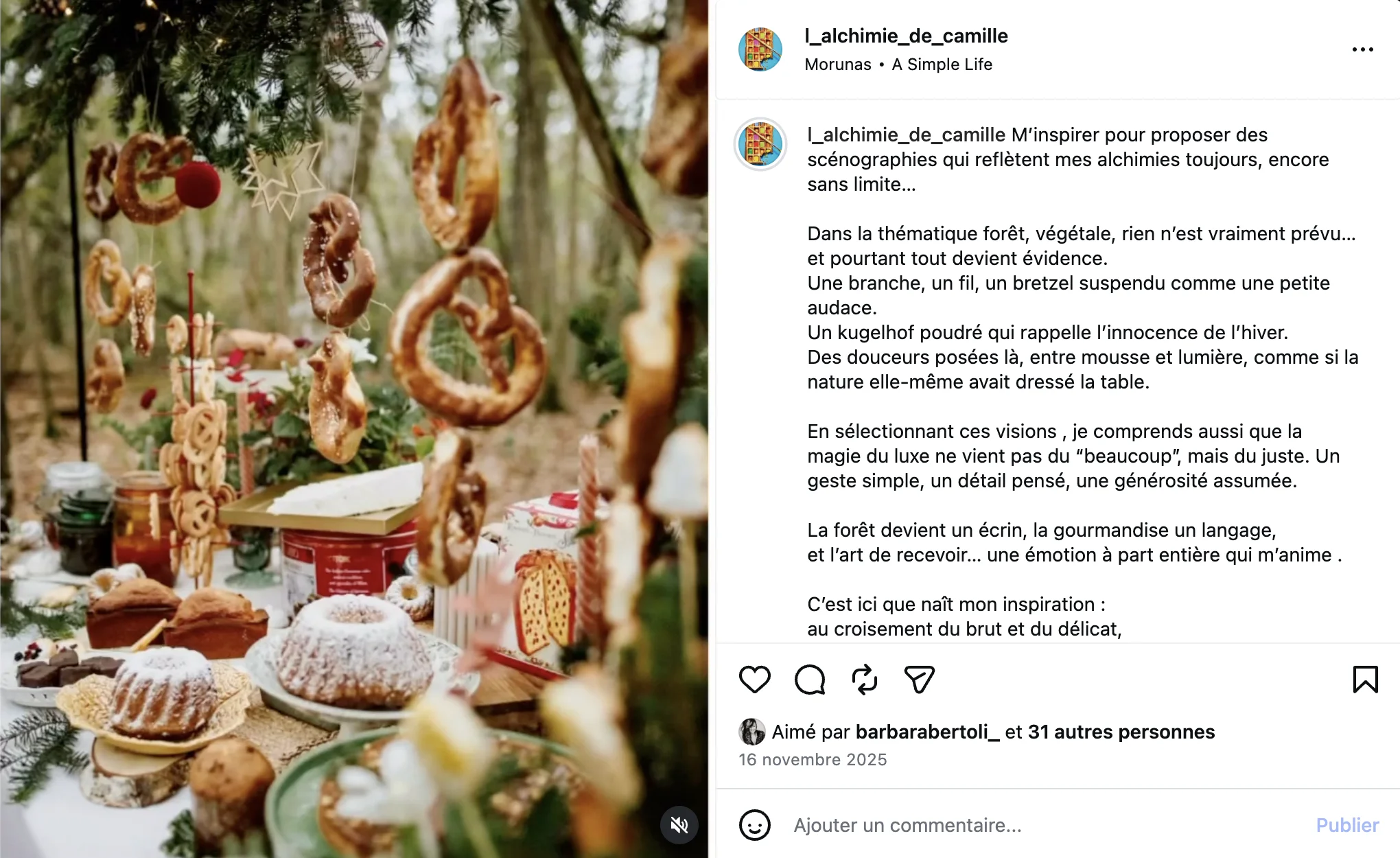Screen dimensions: 1400x858
Task: Save the post with the bookmark icon
Action: click(x=1365, y=680)
